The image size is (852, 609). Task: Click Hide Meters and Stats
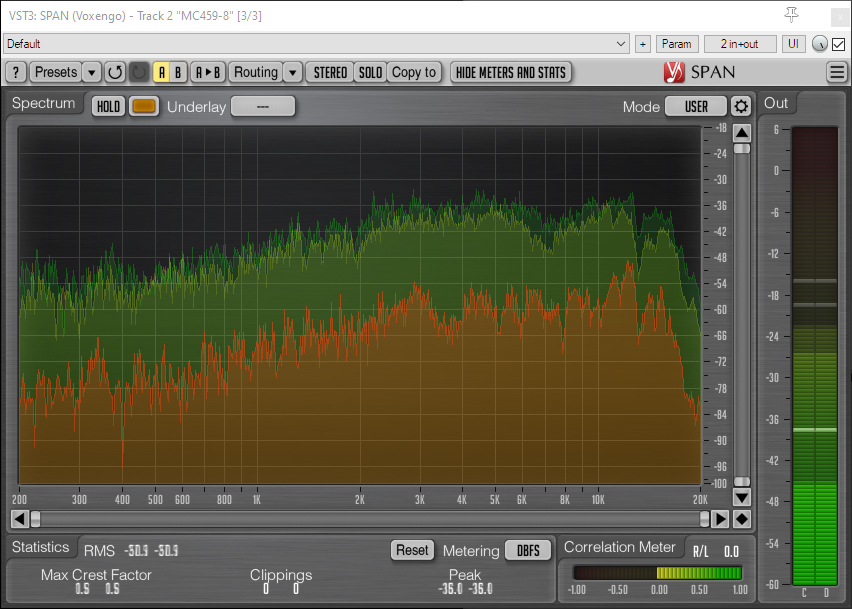(511, 72)
